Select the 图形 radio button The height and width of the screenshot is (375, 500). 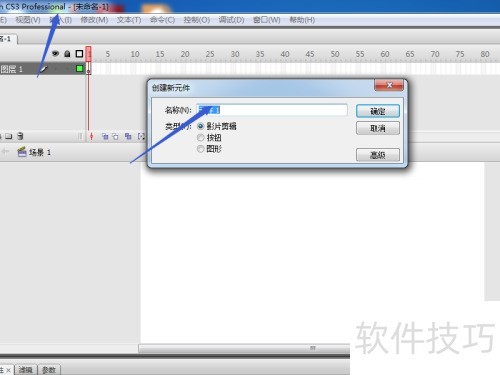click(x=200, y=149)
